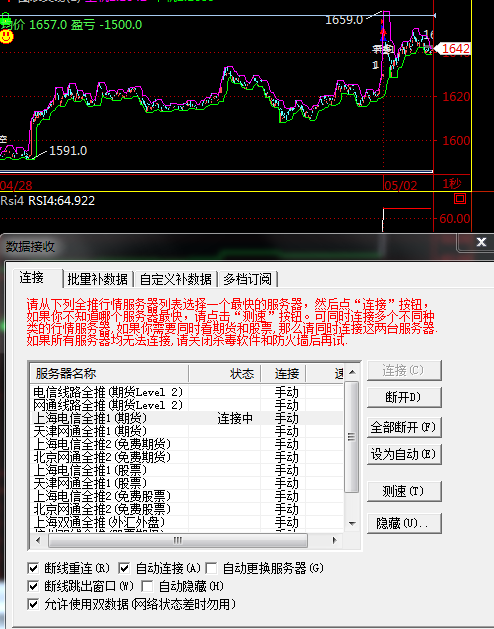Click the 连接 column header in server list

[283, 373]
